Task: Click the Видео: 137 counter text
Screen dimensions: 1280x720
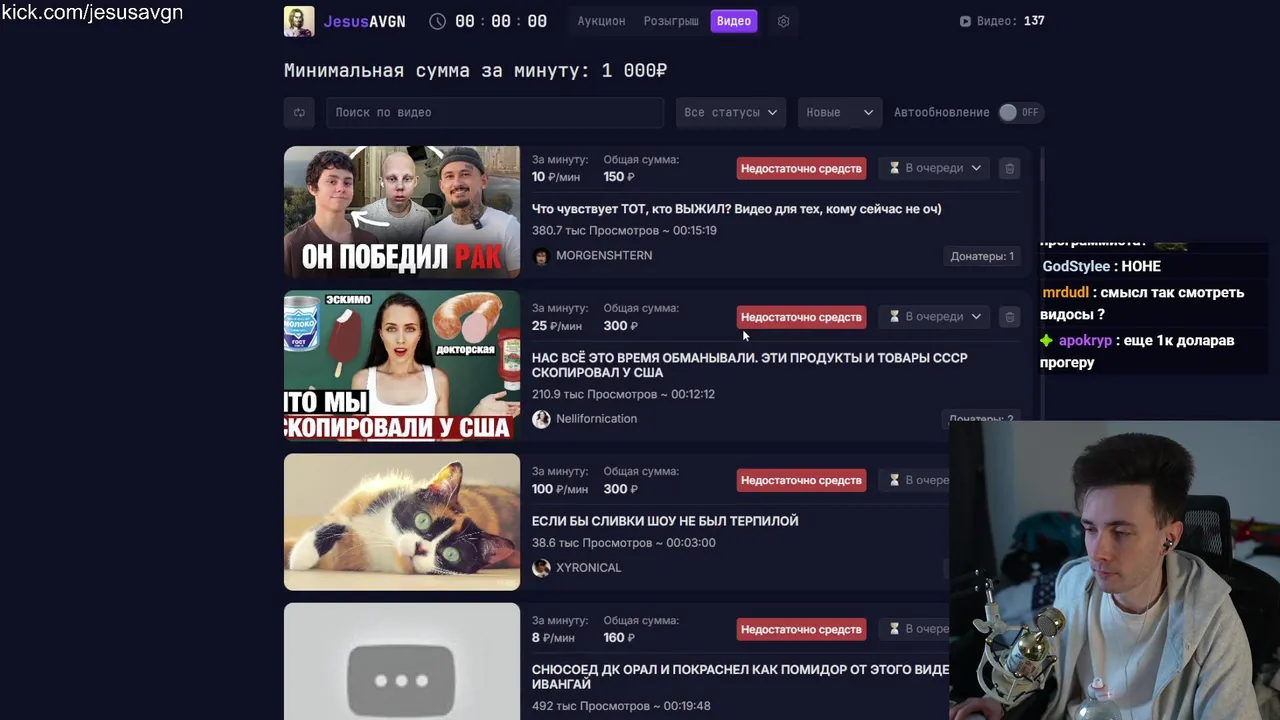Action: [x=1010, y=21]
